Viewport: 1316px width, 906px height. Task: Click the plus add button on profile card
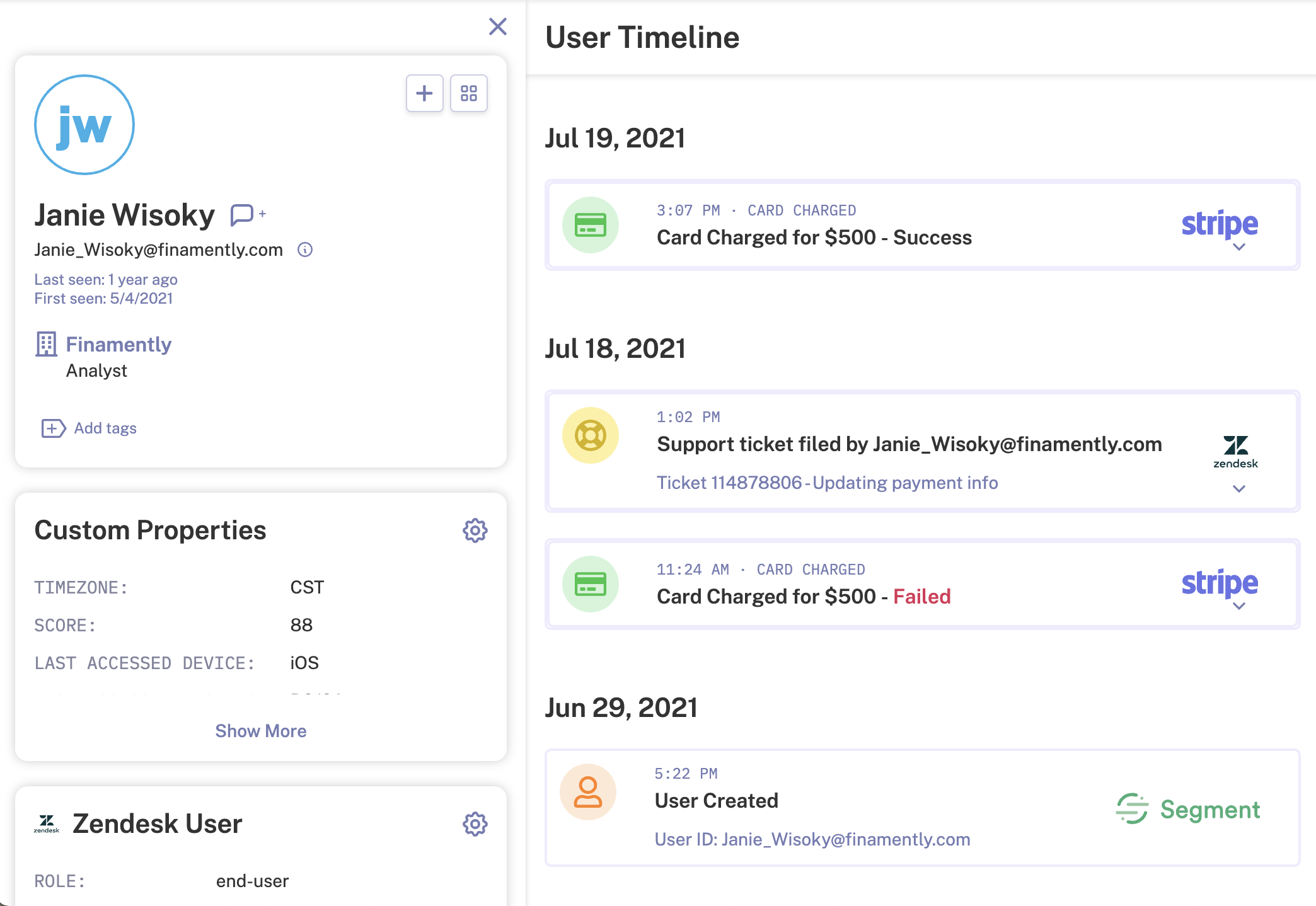pyautogui.click(x=425, y=93)
